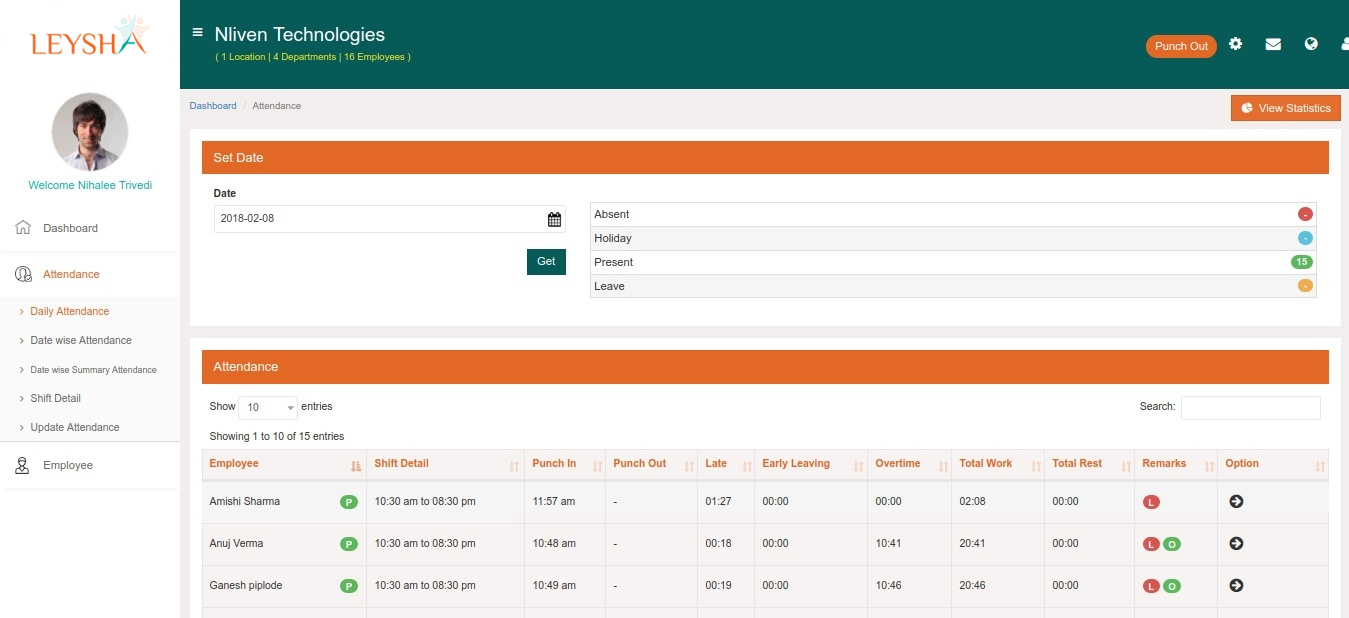Click the green O remark for Anuj Verma
The image size is (1349, 618).
[x=1172, y=544]
